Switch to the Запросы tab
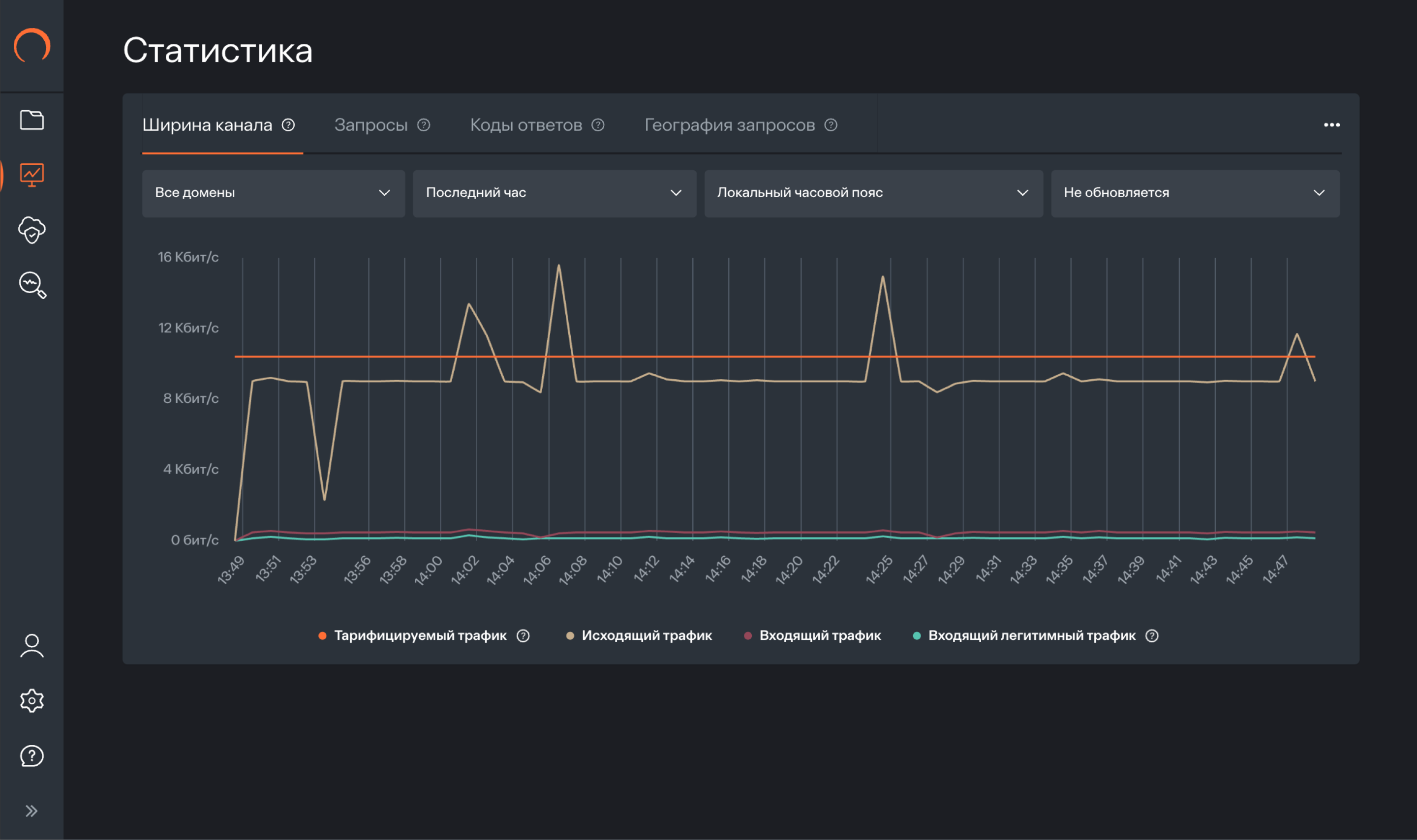This screenshot has width=1417, height=840. [x=371, y=125]
